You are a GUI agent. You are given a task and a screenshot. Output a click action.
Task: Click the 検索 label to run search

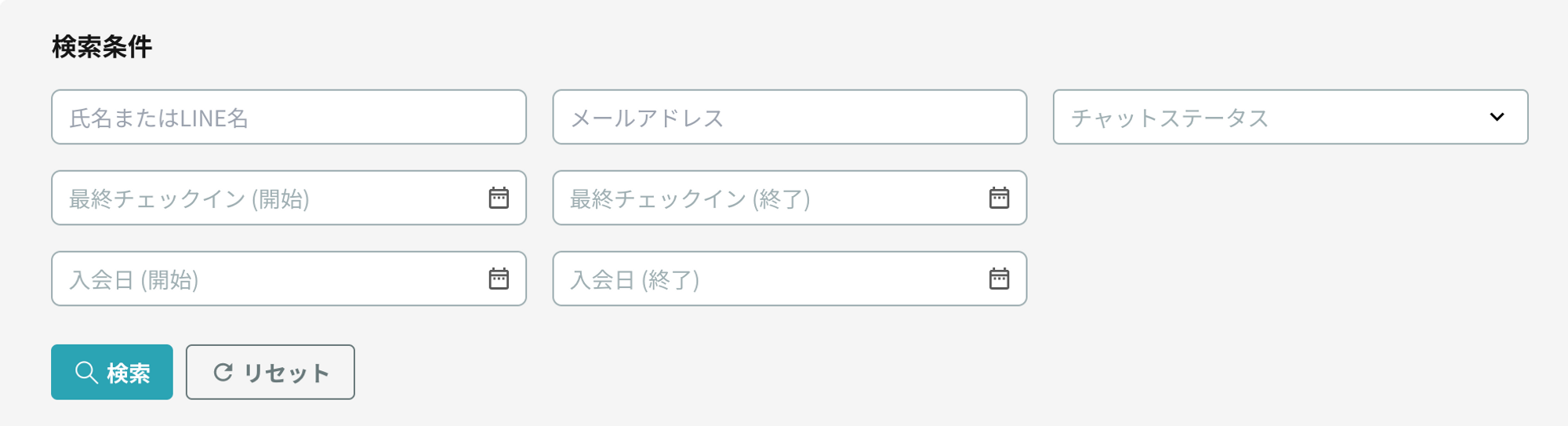pyautogui.click(x=129, y=373)
